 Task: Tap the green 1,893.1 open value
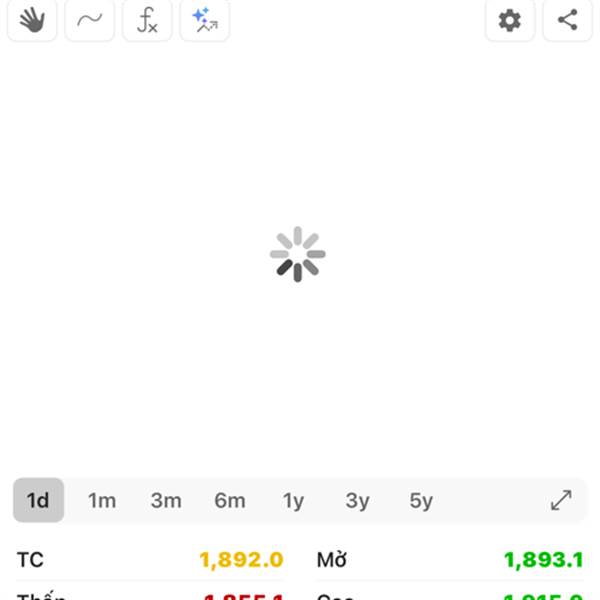coord(543,560)
